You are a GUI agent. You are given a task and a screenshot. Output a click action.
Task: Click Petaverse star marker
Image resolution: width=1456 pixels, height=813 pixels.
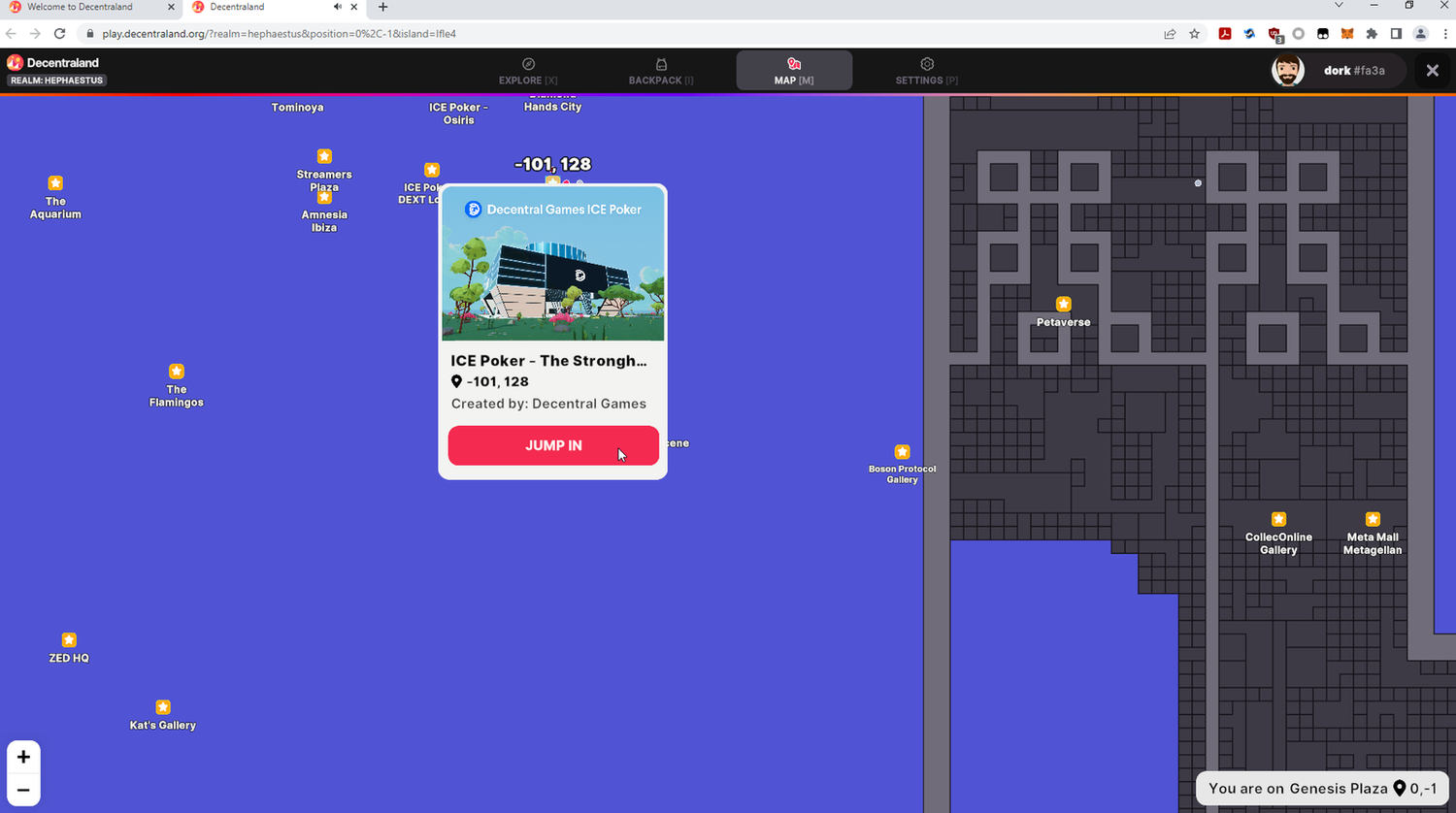coord(1064,305)
